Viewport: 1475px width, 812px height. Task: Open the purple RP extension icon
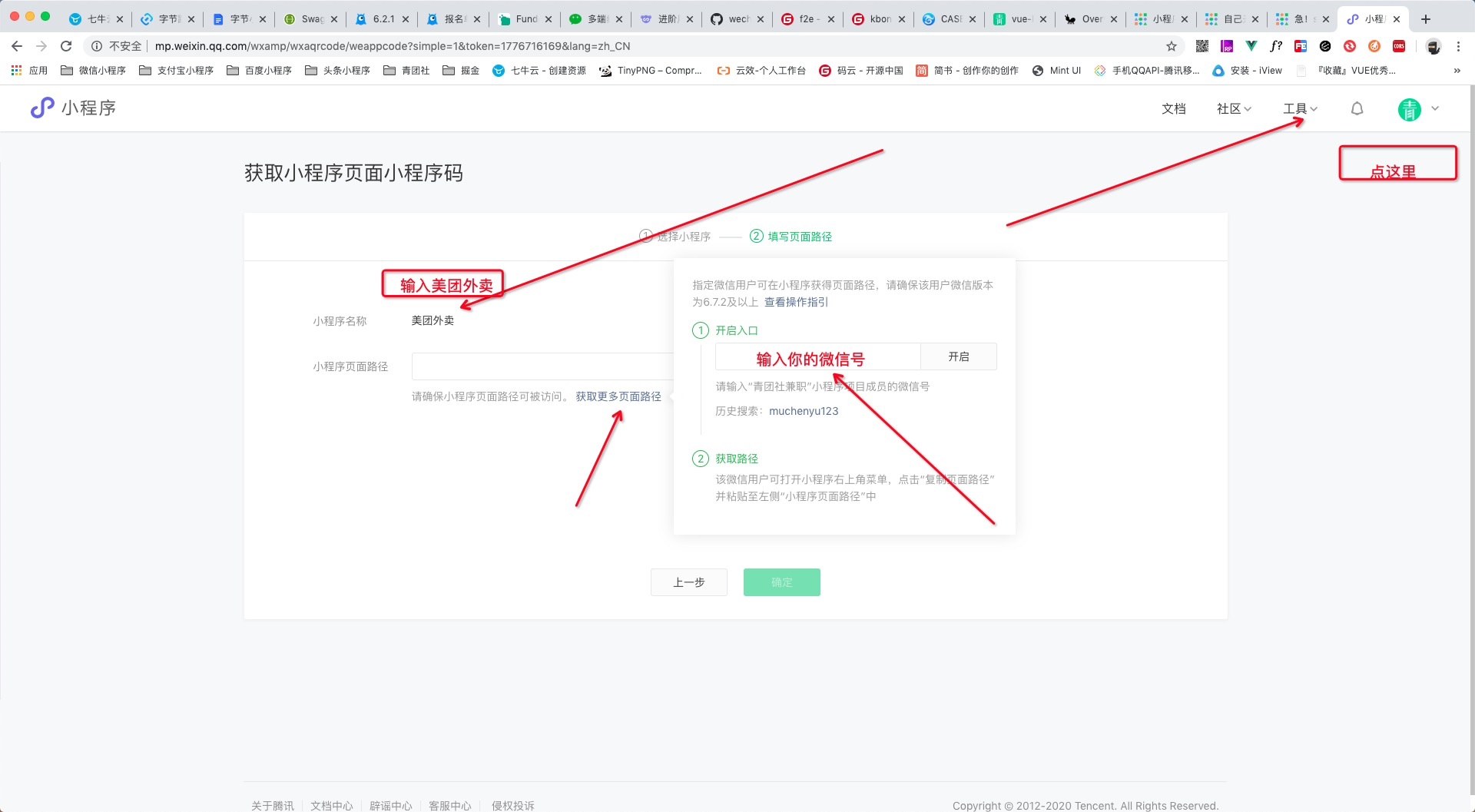coord(1227,46)
